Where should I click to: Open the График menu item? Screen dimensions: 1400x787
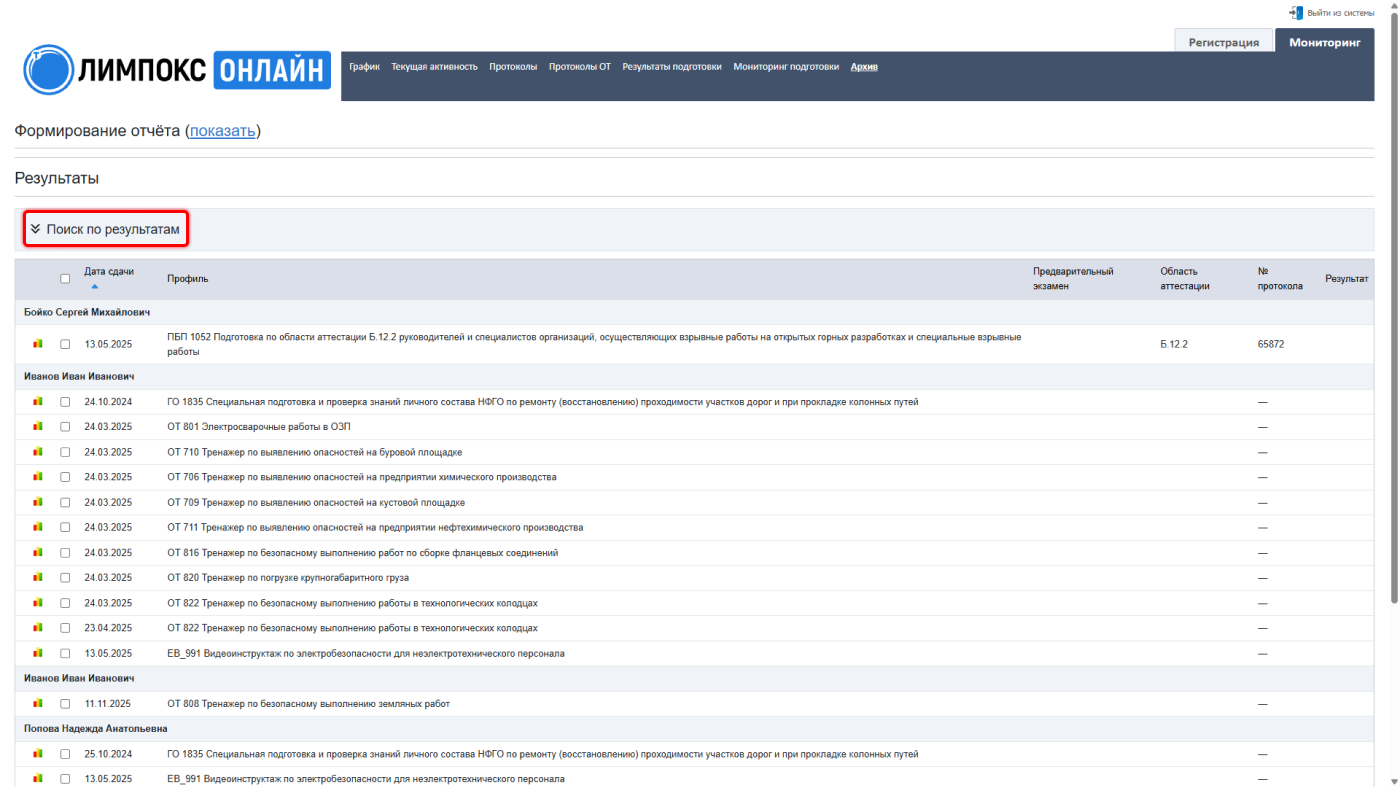[365, 67]
